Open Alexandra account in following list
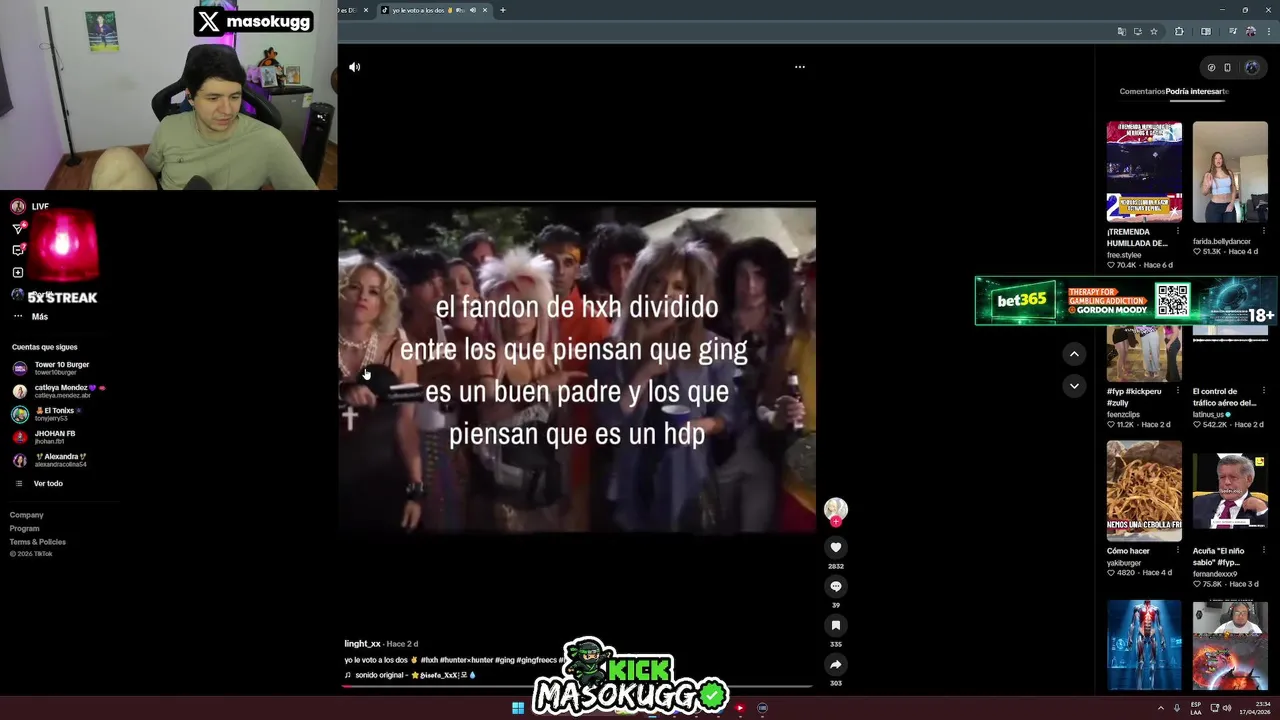This screenshot has width=1280, height=720. point(49,460)
